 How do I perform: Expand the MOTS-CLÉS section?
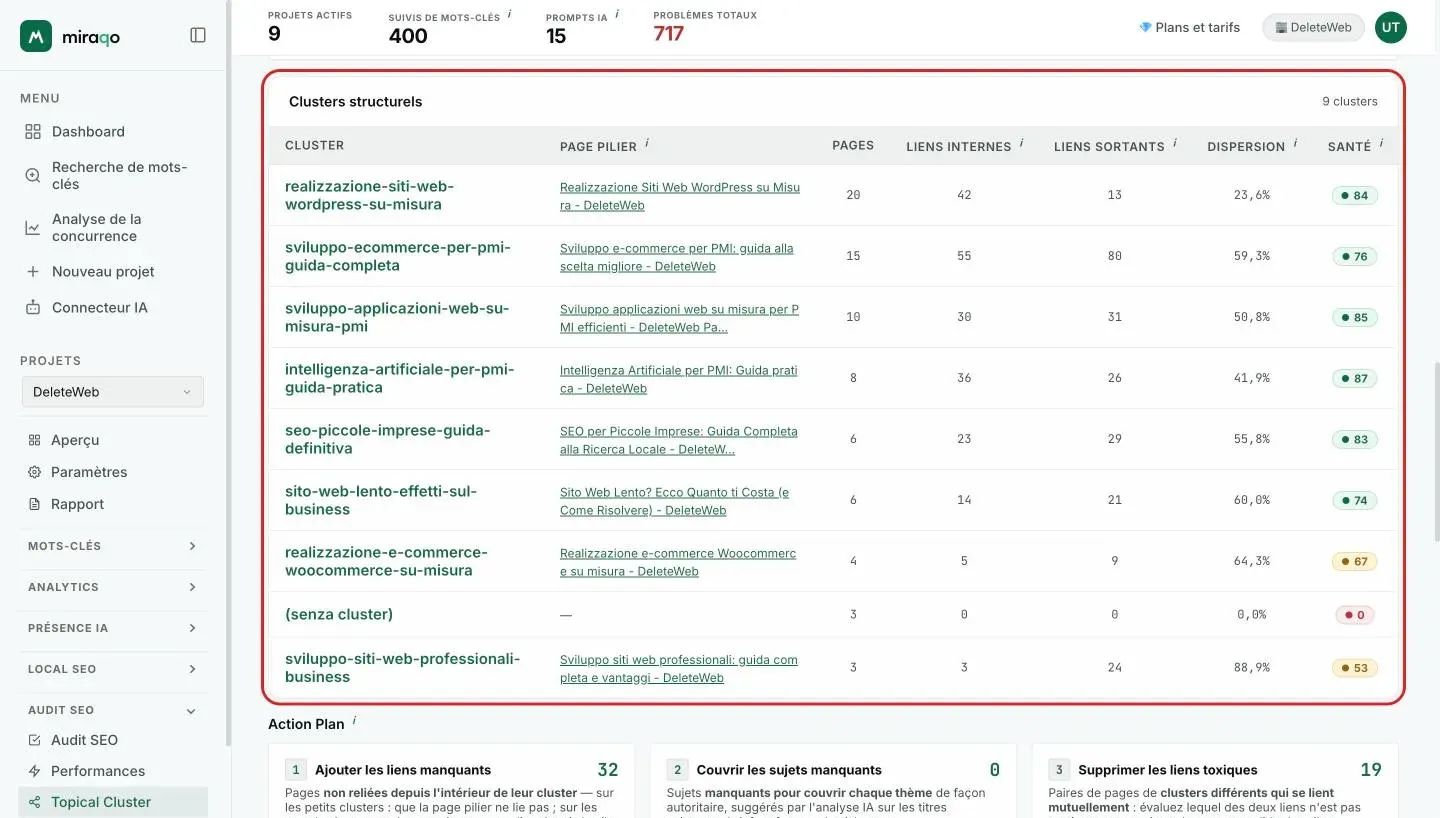coord(112,546)
